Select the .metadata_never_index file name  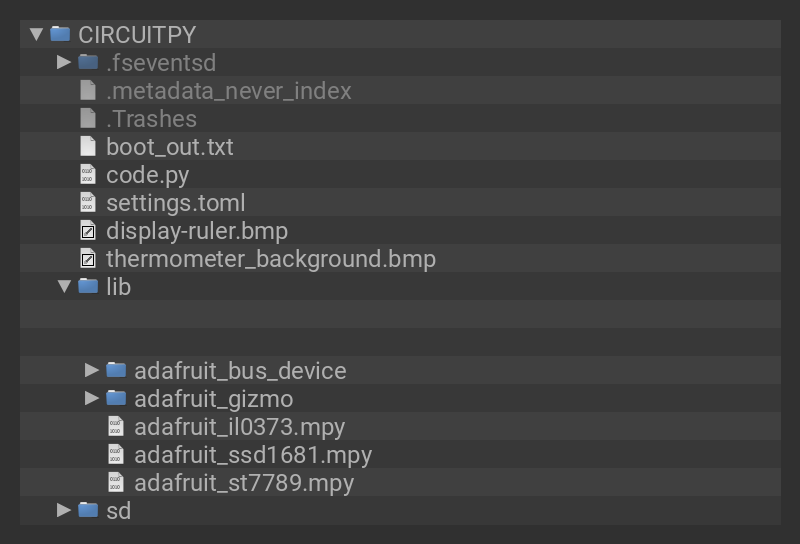point(229,90)
